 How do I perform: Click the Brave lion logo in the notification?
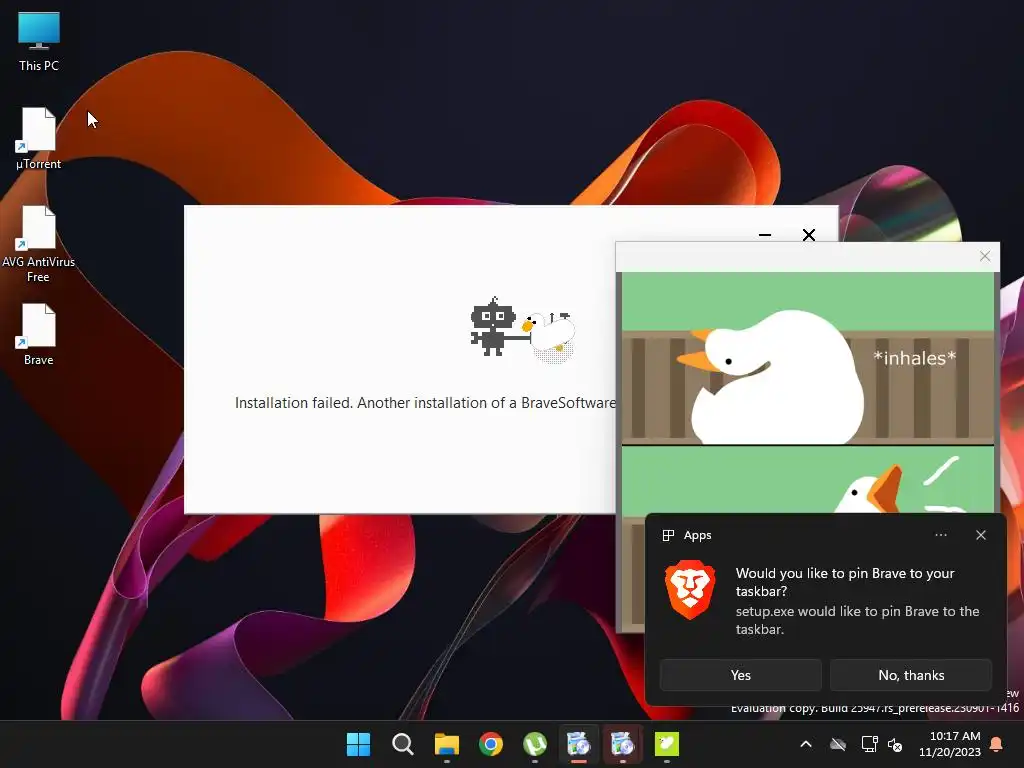tap(690, 589)
